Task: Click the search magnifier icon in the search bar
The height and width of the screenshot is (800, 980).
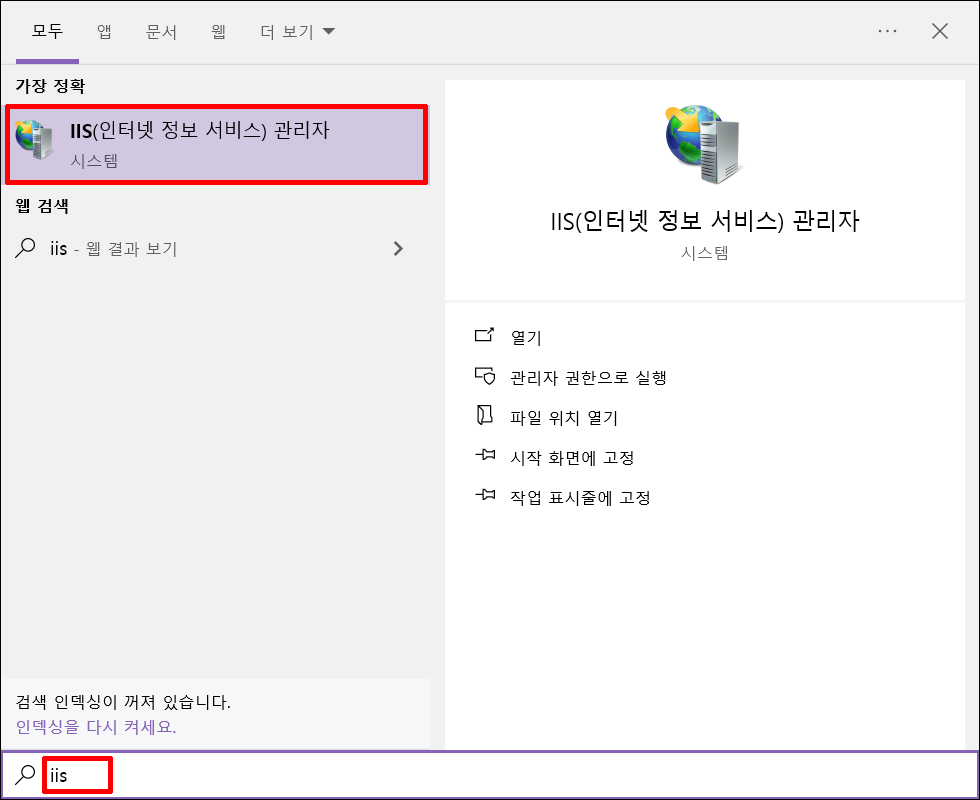Action: pos(25,775)
